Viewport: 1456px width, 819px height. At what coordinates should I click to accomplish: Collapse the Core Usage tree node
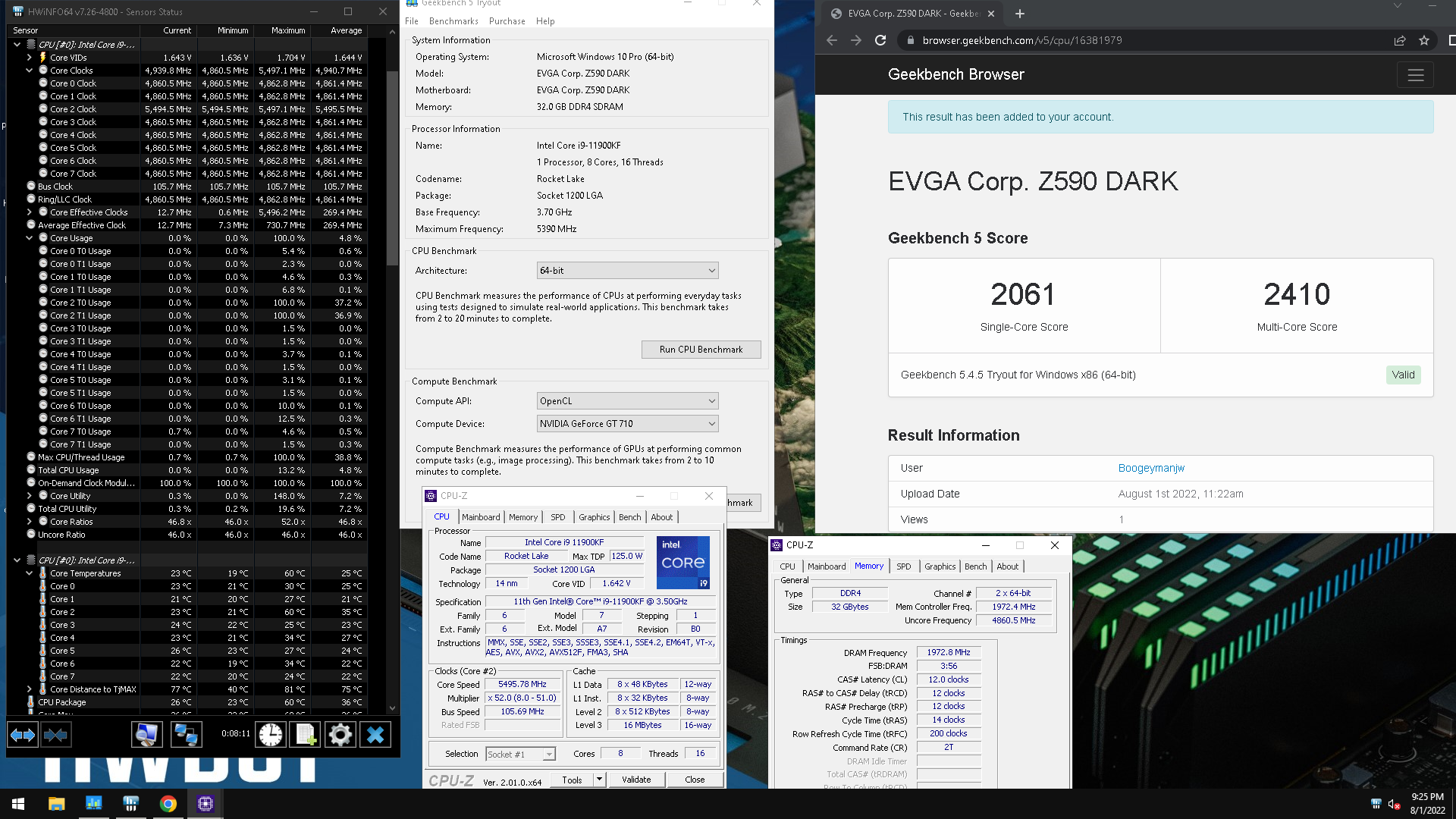coord(30,238)
